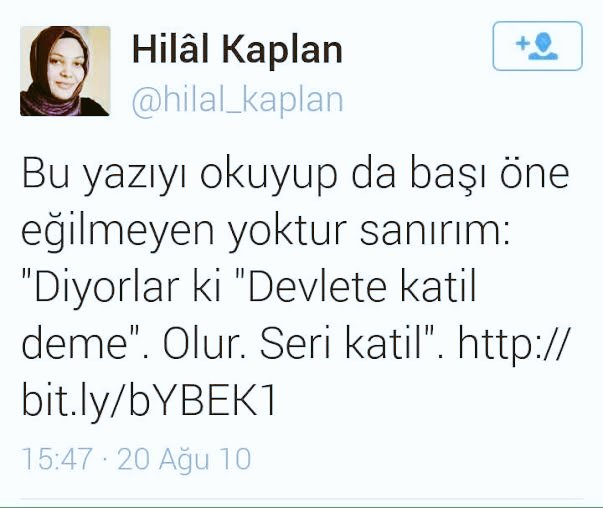Viewport: 603px width, 508px height.
Task: Click the surname 'Kaplan' in the header
Action: (x=283, y=50)
